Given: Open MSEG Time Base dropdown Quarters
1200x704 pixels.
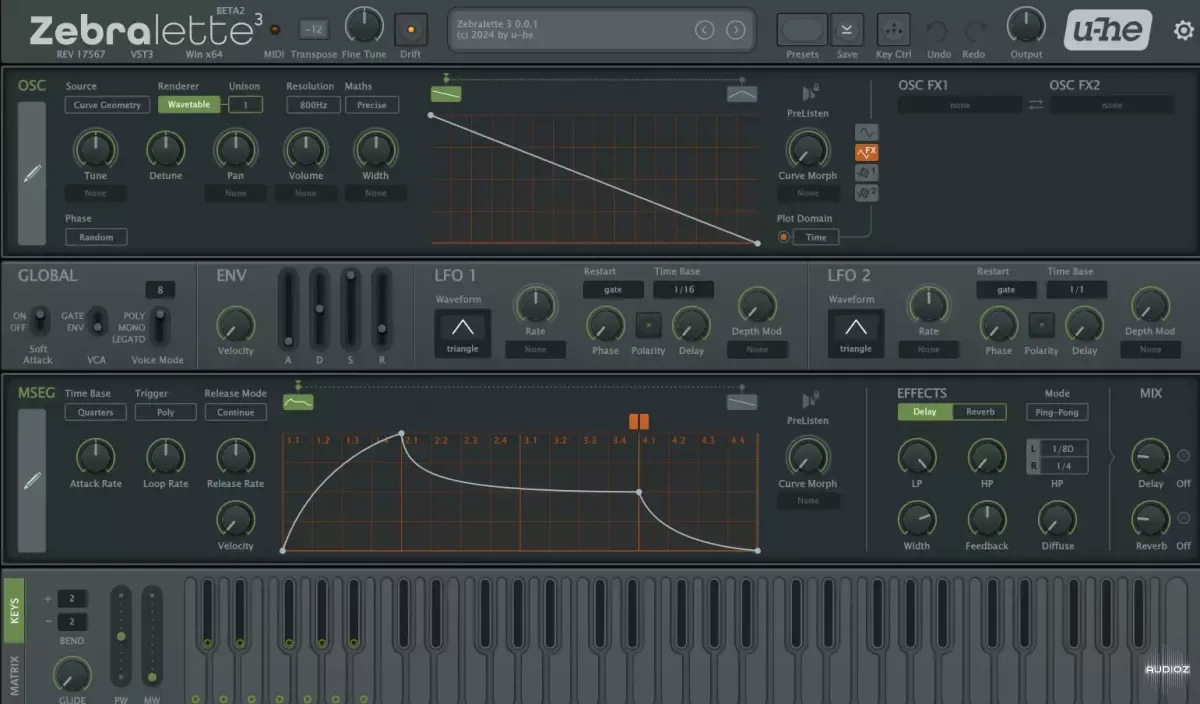Looking at the screenshot, I should (x=96, y=412).
